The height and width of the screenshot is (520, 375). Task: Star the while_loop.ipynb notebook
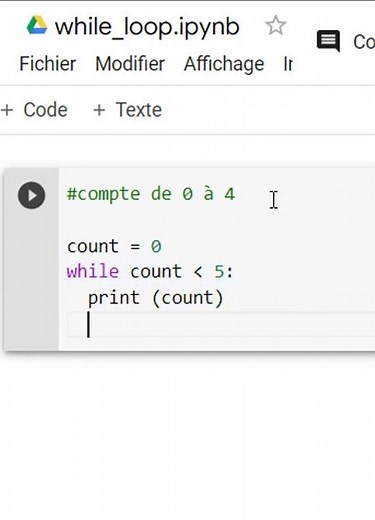276,25
